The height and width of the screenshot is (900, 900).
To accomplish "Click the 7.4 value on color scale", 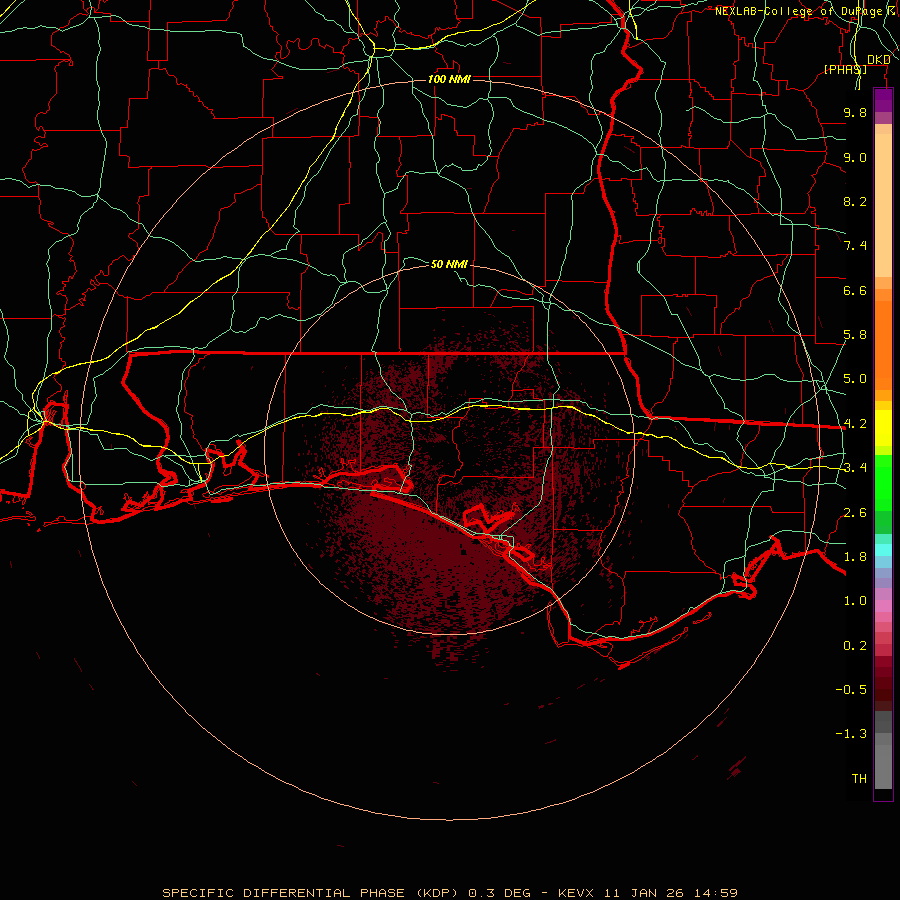I will coord(855,246).
